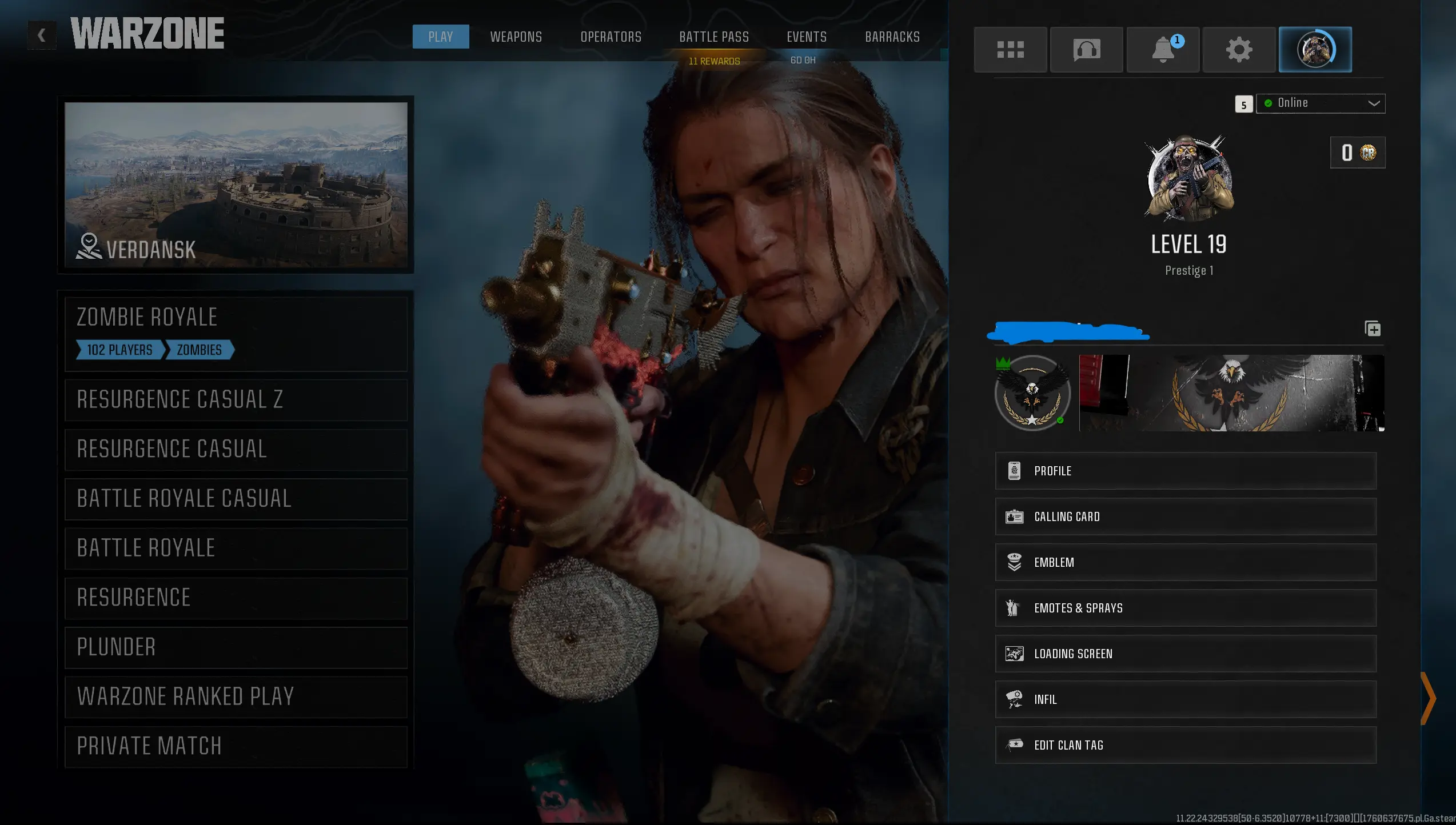Image resolution: width=1456 pixels, height=825 pixels.
Task: Click the back arrow beside Warzone logo
Action: coord(42,35)
